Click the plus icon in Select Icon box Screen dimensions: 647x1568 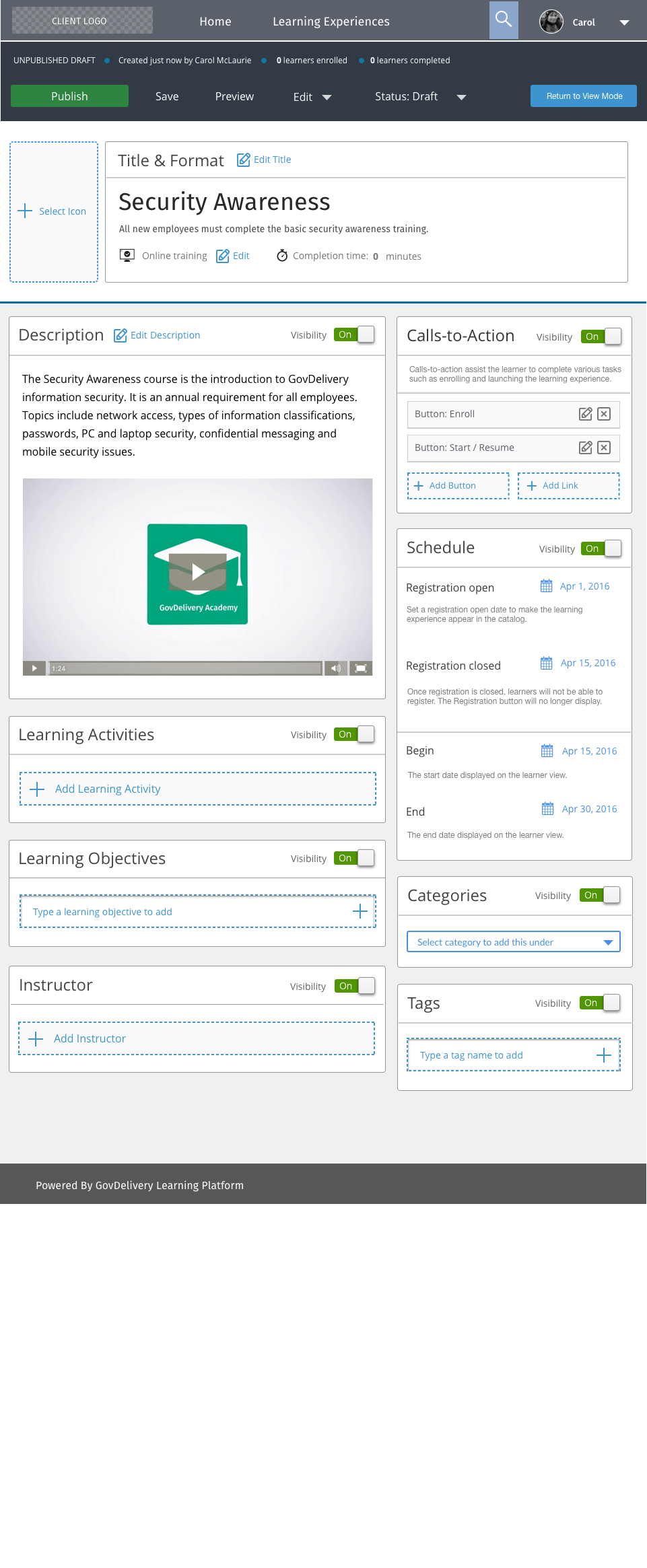25,211
